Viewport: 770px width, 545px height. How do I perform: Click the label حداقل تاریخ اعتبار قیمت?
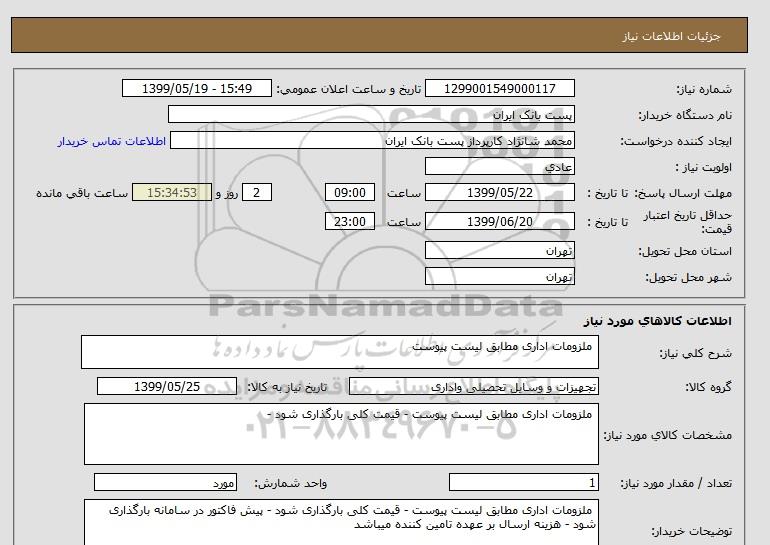(x=688, y=222)
